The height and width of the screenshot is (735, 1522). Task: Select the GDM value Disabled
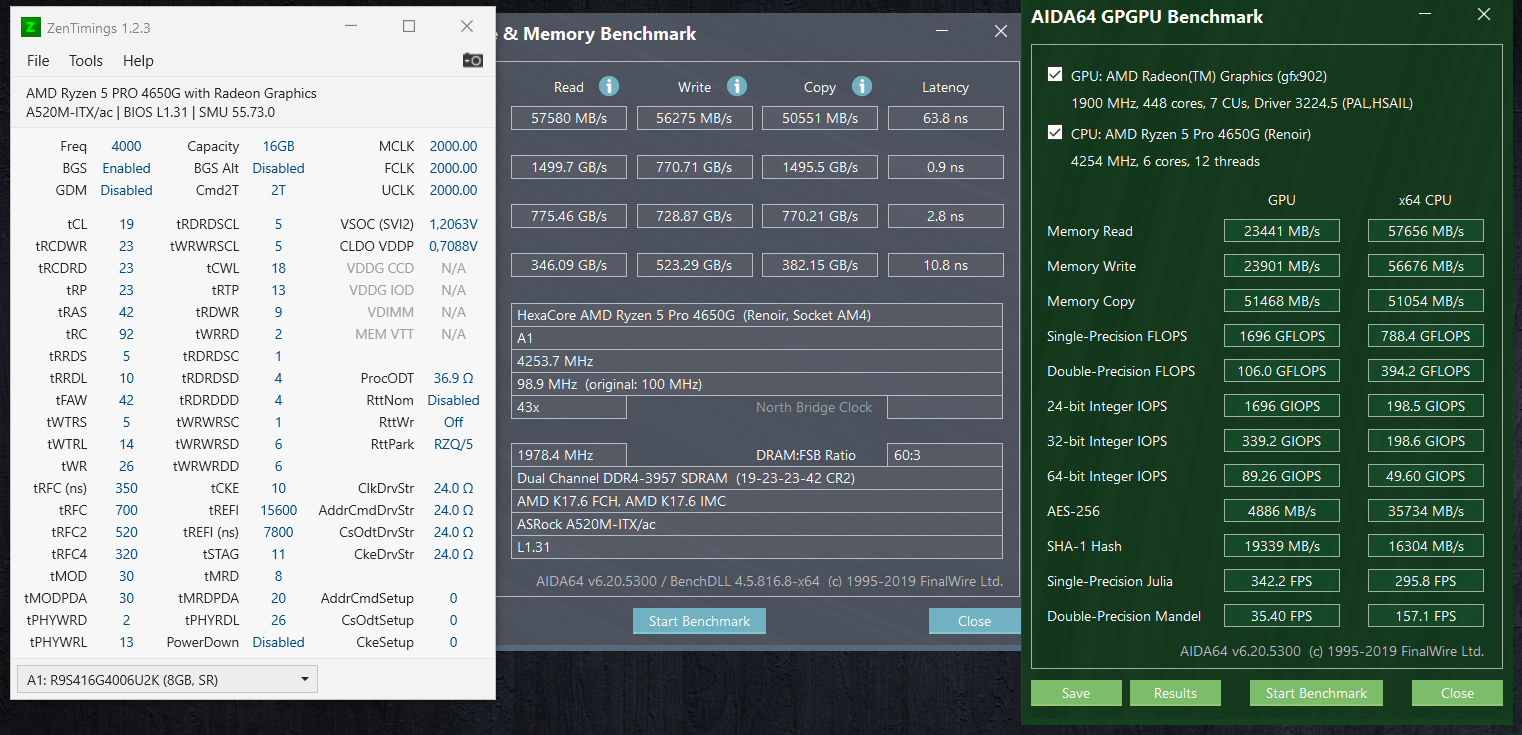pyautogui.click(x=126, y=190)
